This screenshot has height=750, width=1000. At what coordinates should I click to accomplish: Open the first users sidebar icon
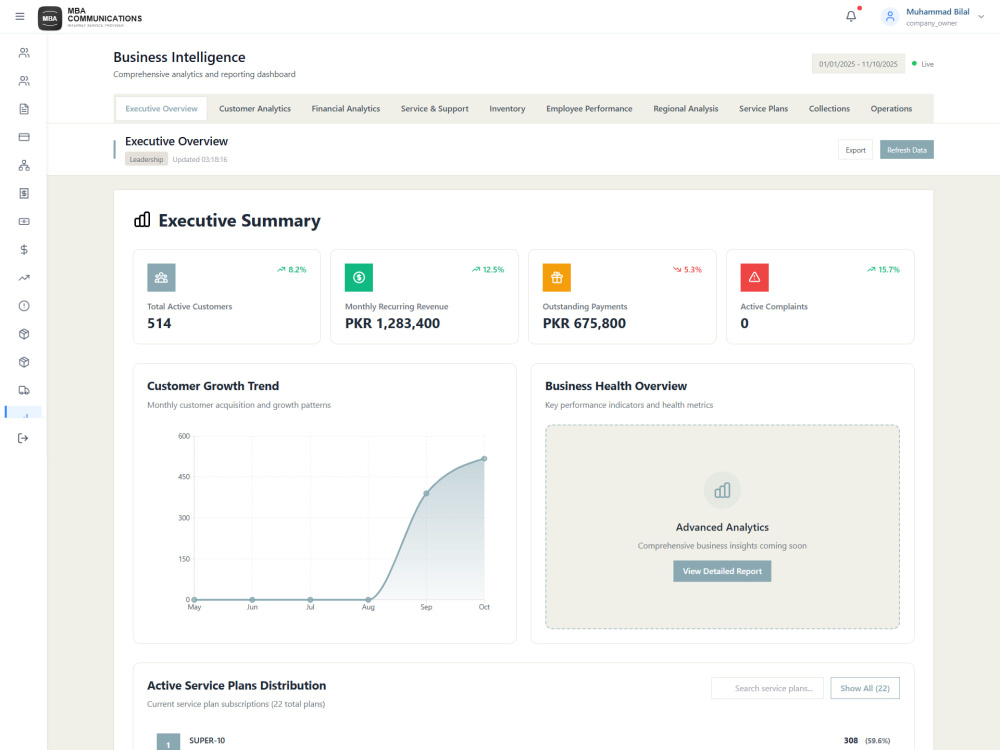[x=24, y=53]
